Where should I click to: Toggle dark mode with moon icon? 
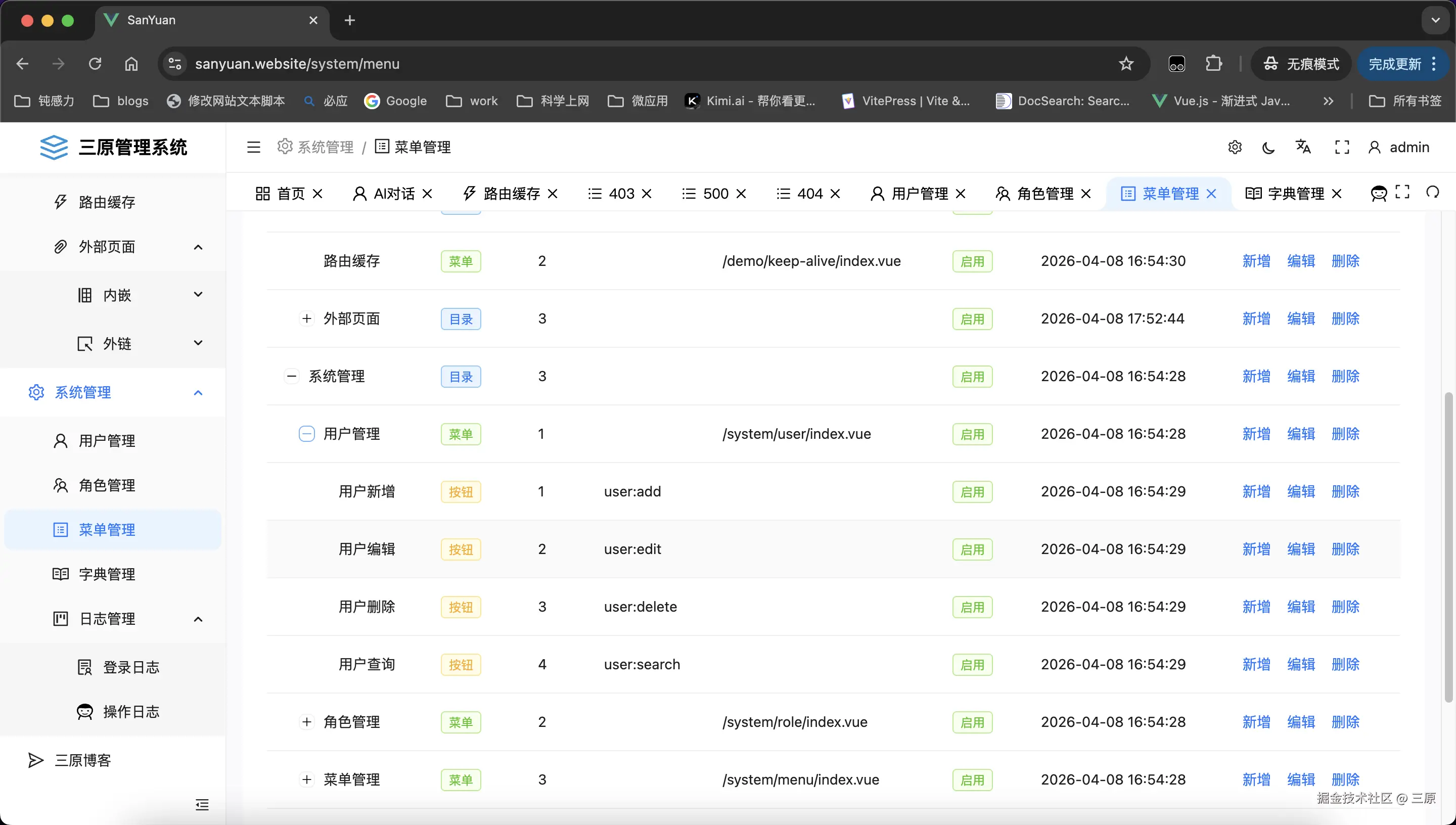click(x=1268, y=148)
